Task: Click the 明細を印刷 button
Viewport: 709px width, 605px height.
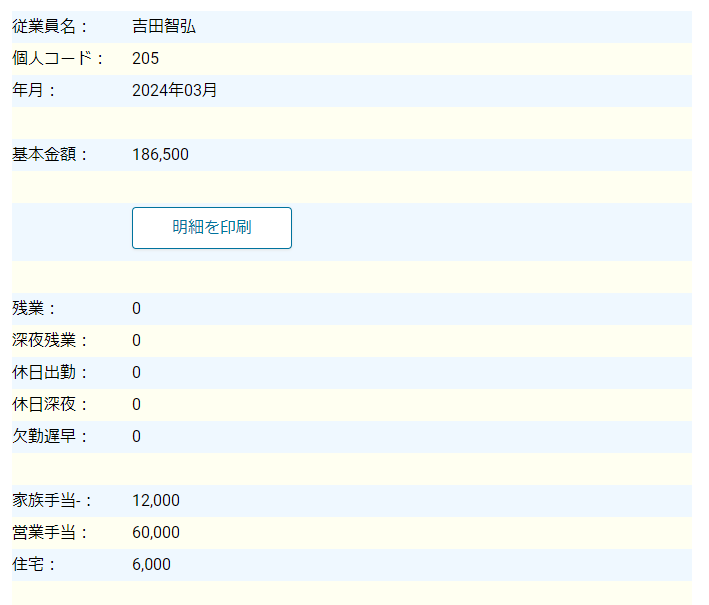Action: (211, 228)
